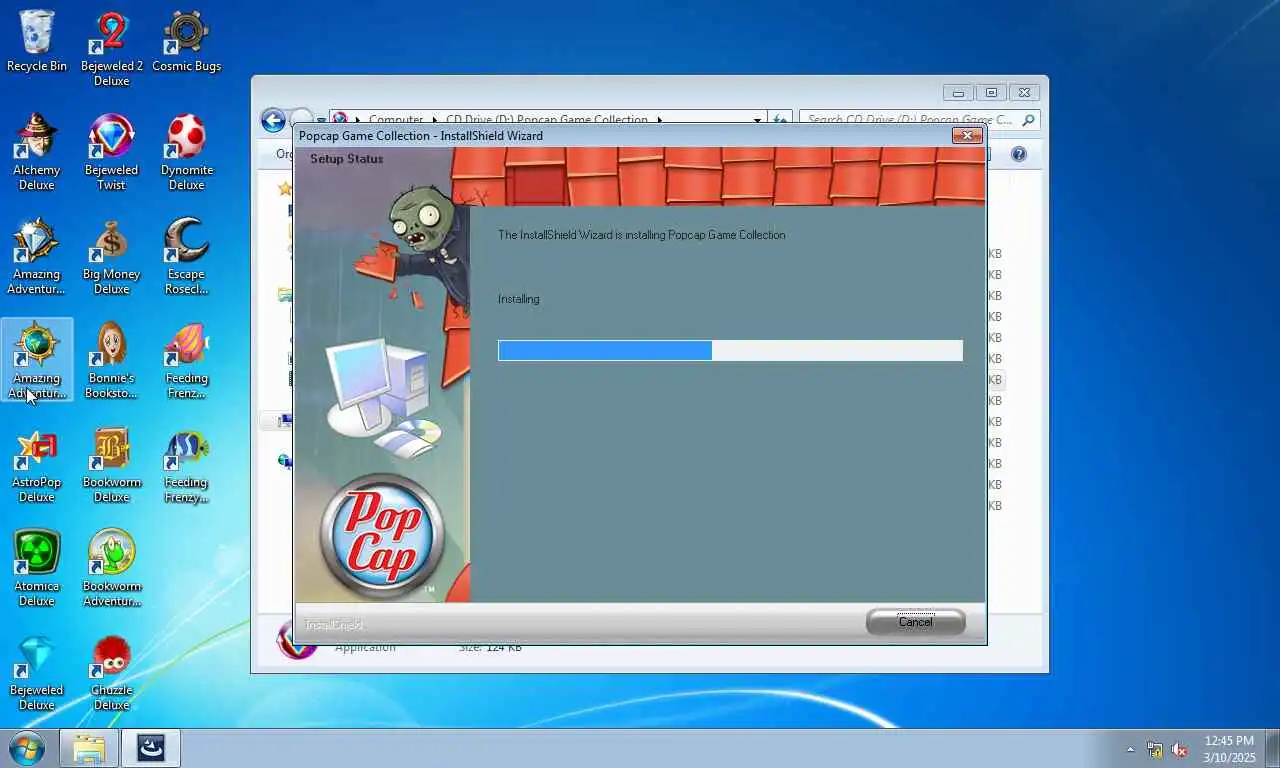Select Bejeweled Twist desktop shortcut
This screenshot has width=1280, height=768.
[x=112, y=152]
